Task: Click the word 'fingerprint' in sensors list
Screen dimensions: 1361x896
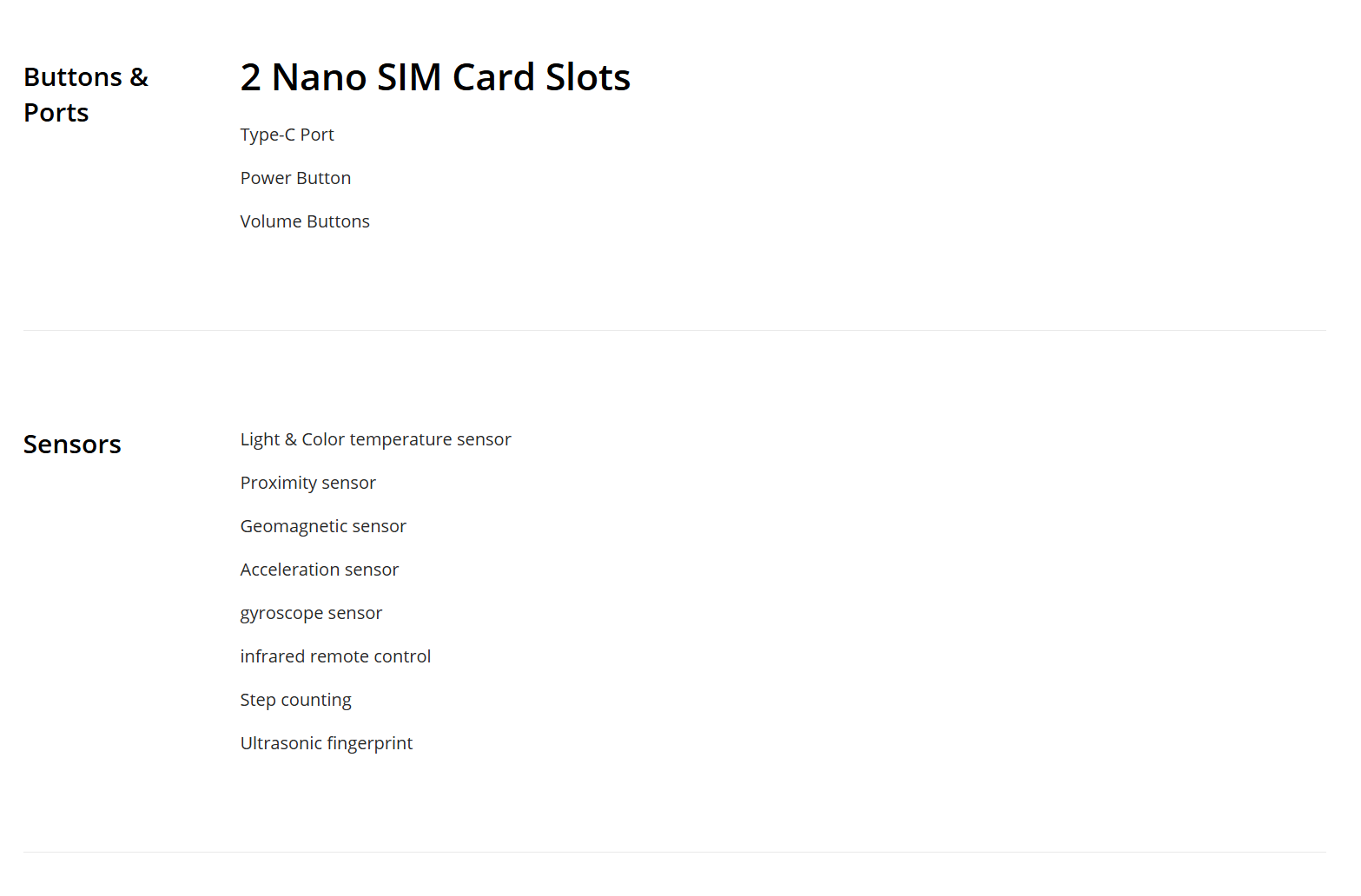Action: 369,744
